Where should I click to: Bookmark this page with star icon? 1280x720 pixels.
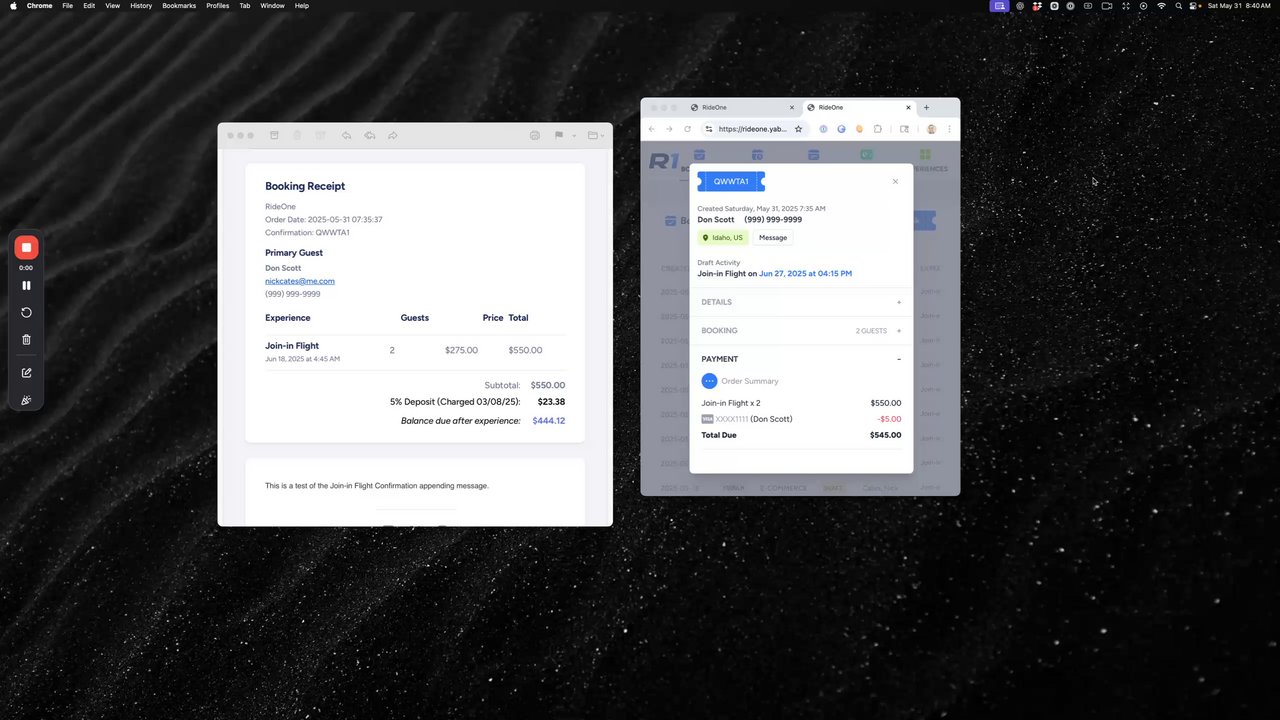click(x=798, y=129)
